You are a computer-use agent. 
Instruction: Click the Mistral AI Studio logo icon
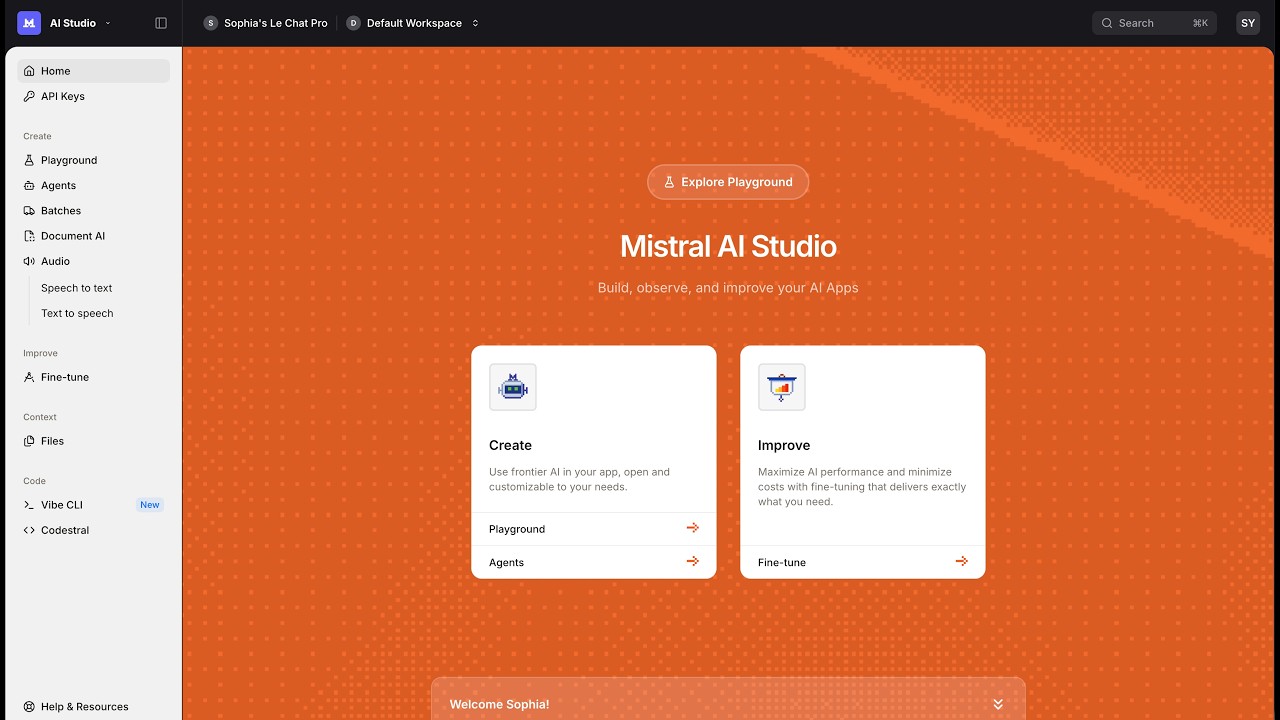[29, 23]
